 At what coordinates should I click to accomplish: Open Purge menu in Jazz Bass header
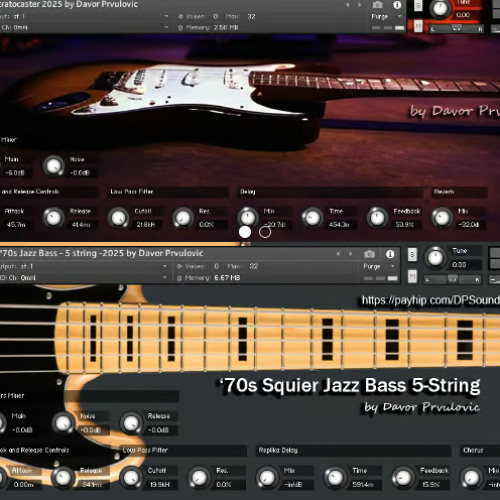(378, 266)
